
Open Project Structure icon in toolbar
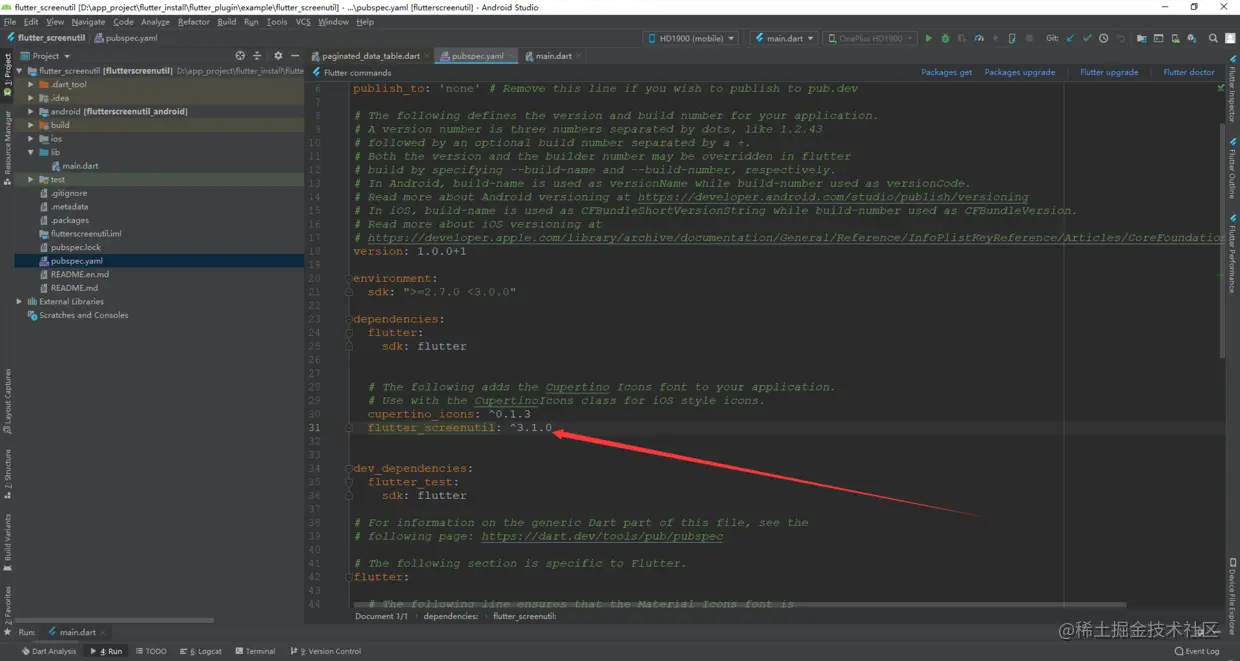coord(1142,38)
